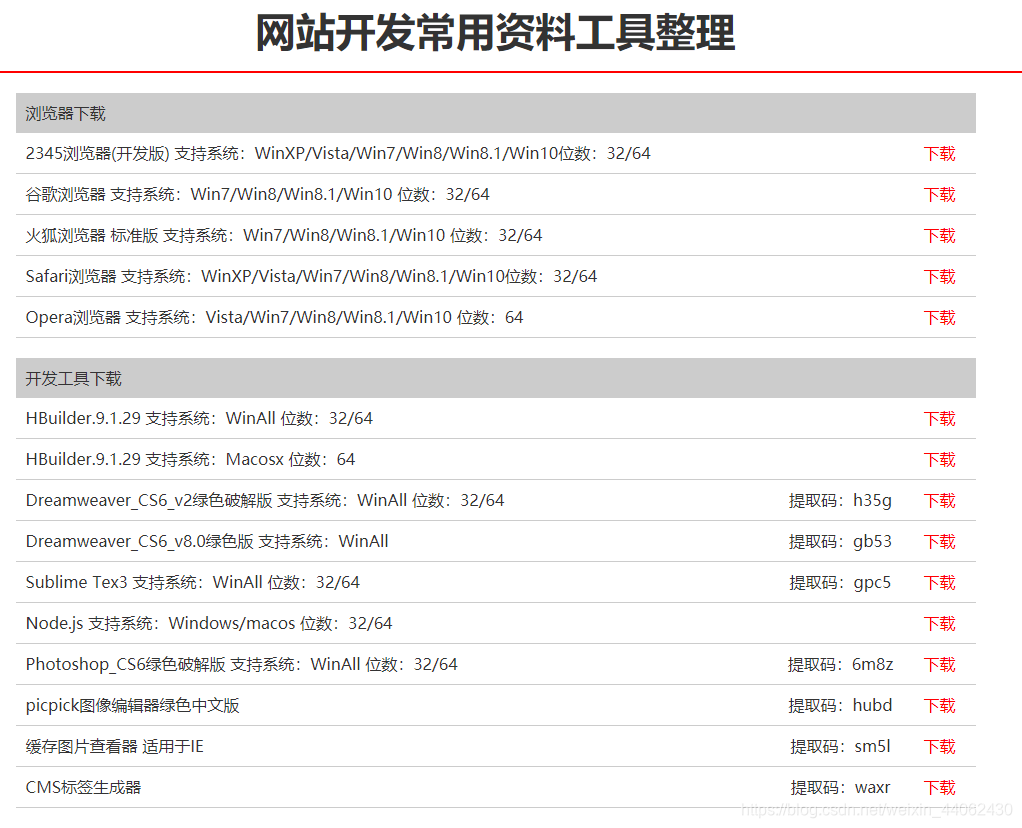Download 缓存图片查看器 适用于IE
The width and height of the screenshot is (1022, 828).
point(939,747)
